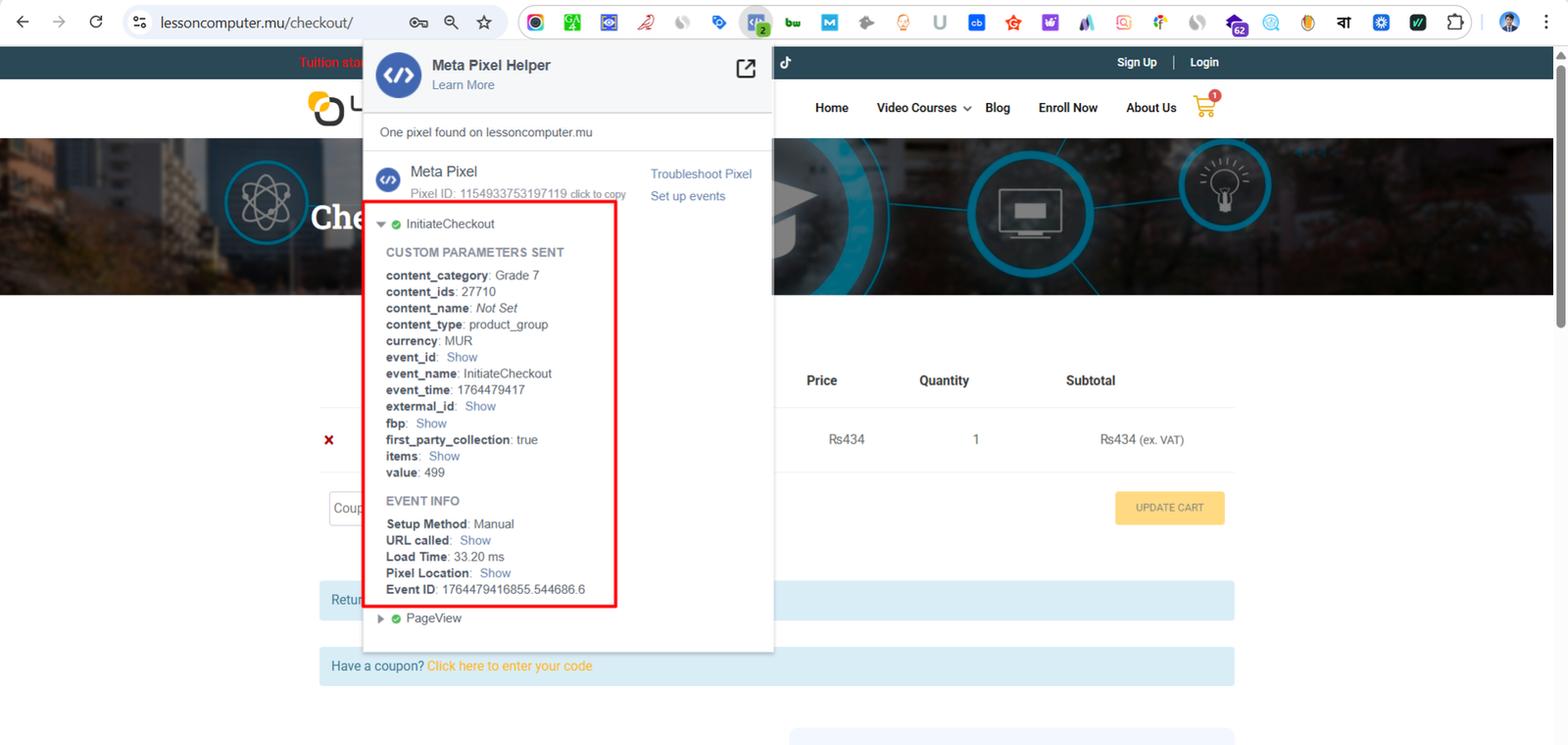Show the items parameter value
Viewport: 1568px width, 745px height.
coord(444,457)
